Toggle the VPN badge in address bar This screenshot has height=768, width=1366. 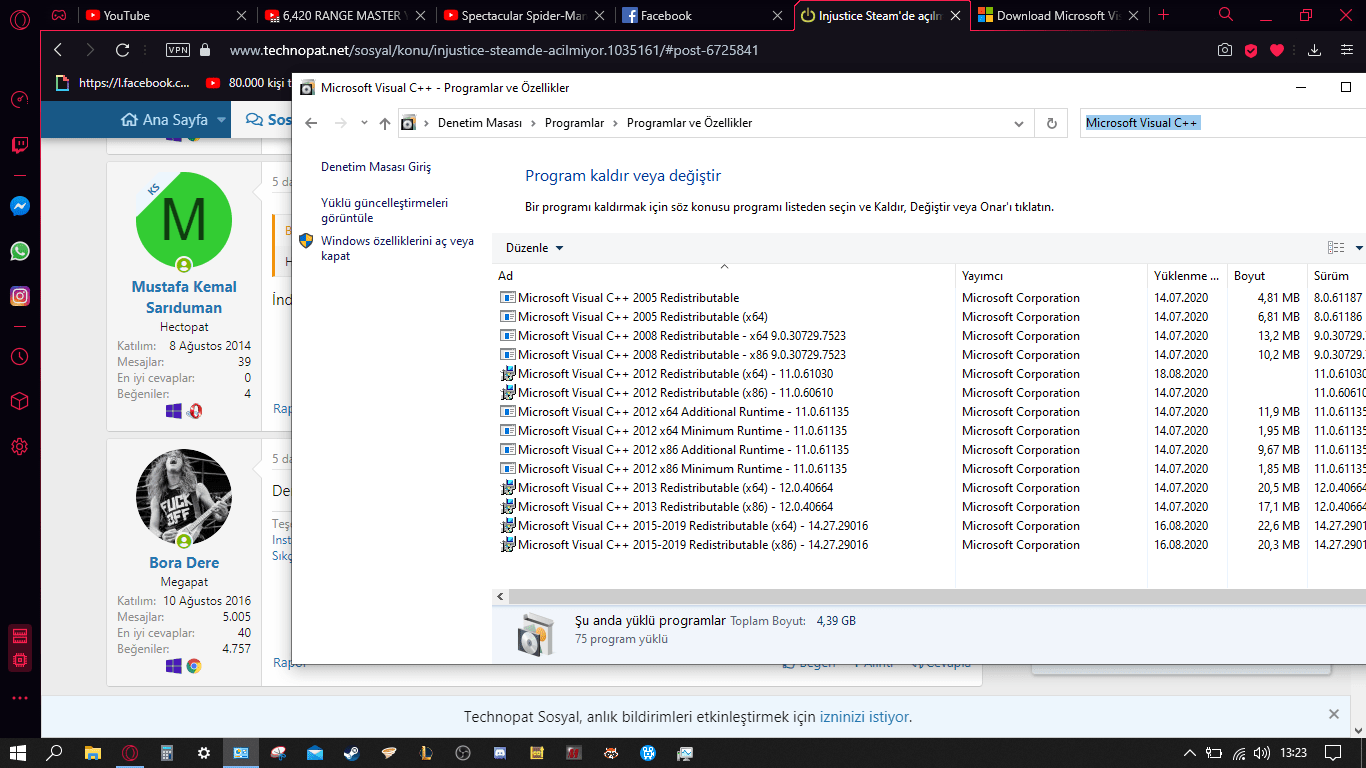(178, 50)
